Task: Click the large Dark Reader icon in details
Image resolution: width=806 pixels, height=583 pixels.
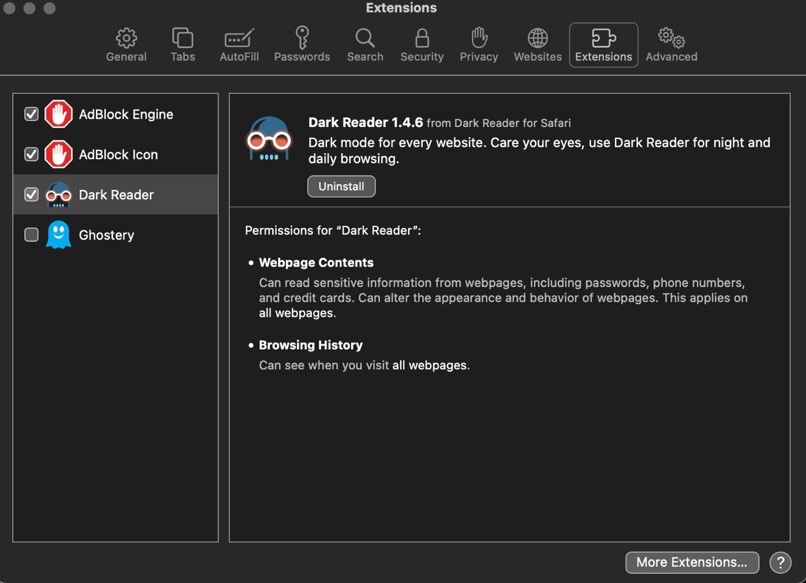Action: click(x=269, y=139)
